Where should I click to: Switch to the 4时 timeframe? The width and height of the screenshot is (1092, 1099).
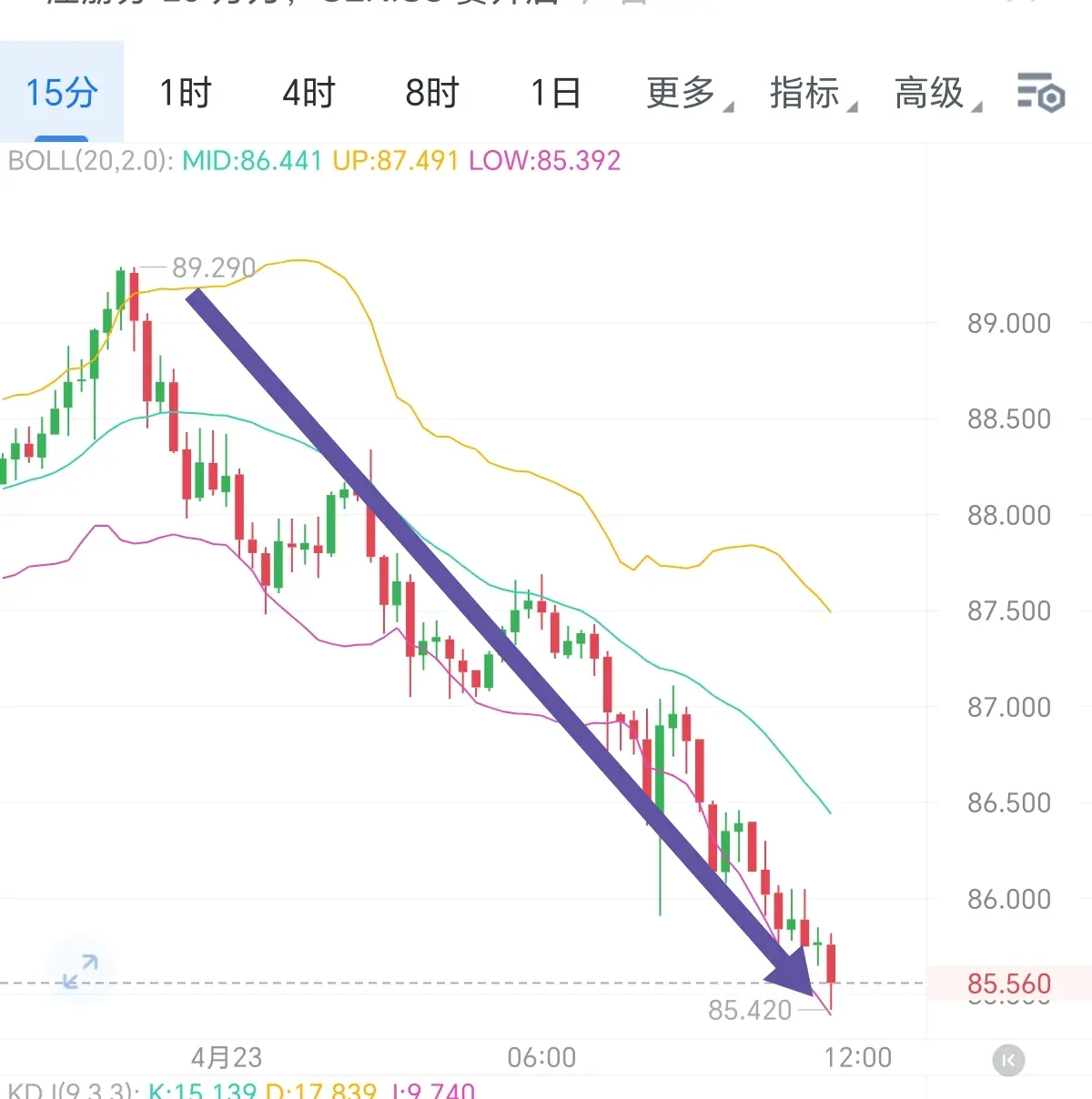pyautogui.click(x=308, y=93)
